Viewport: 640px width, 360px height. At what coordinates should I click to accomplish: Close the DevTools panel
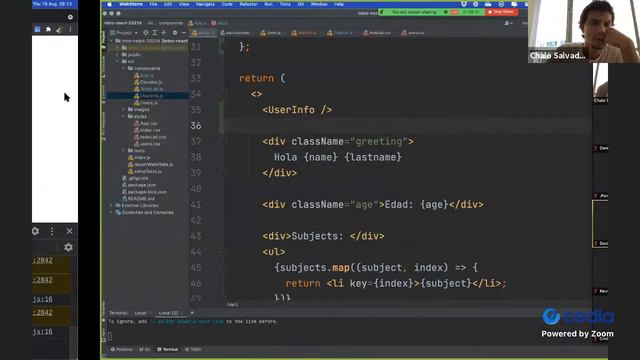click(x=69, y=231)
